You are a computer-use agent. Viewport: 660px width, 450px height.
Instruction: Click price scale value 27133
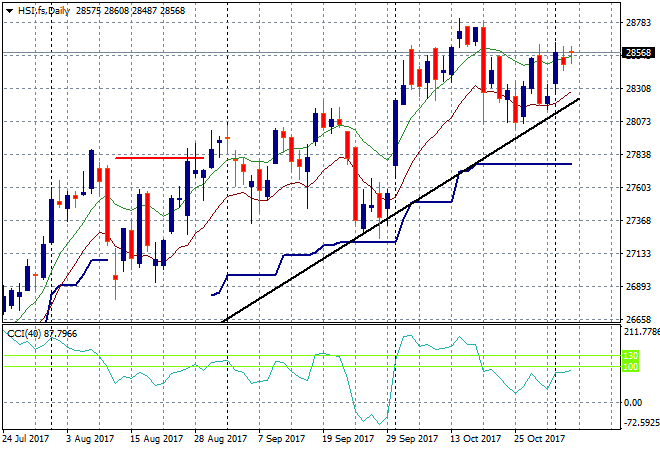[639, 253]
